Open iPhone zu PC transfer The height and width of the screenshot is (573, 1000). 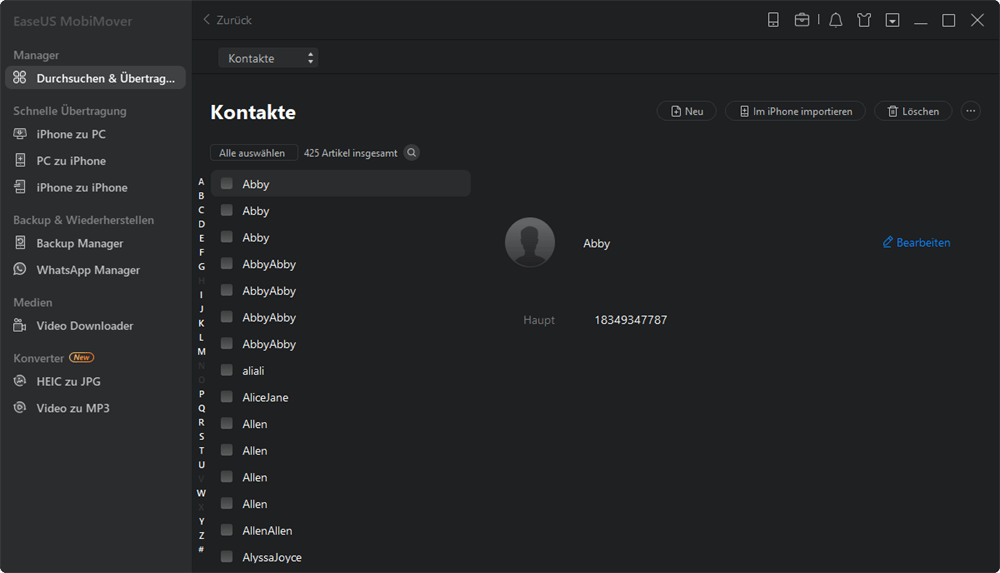point(71,134)
